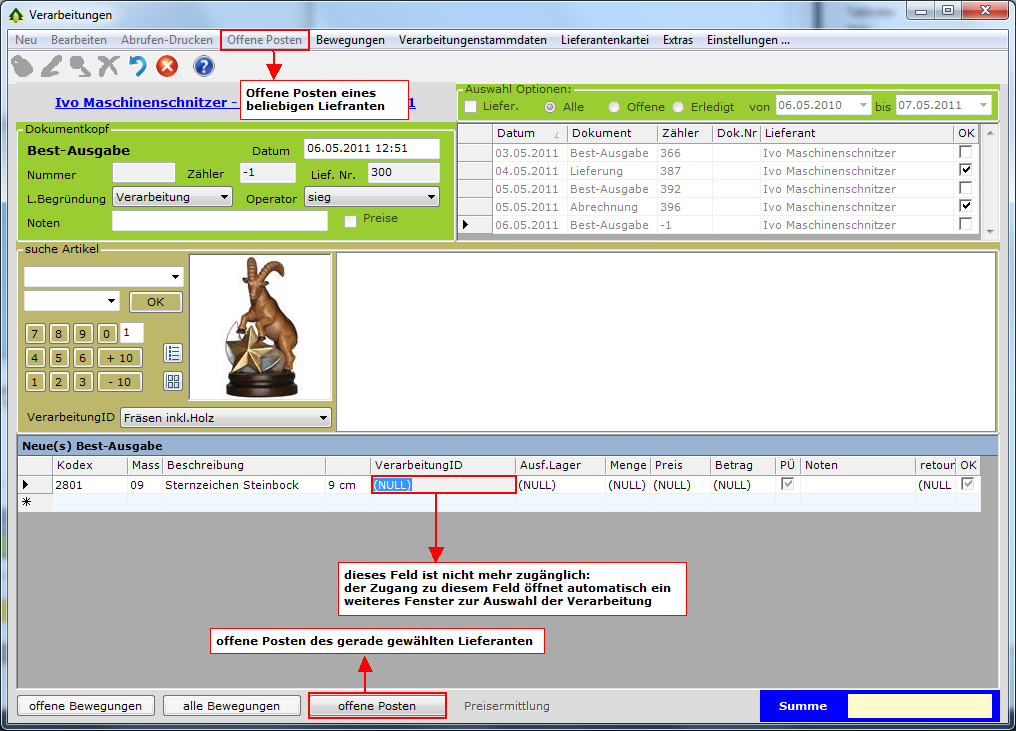1016x731 pixels.
Task: Open the Bewegungen menu
Action: pyautogui.click(x=350, y=40)
